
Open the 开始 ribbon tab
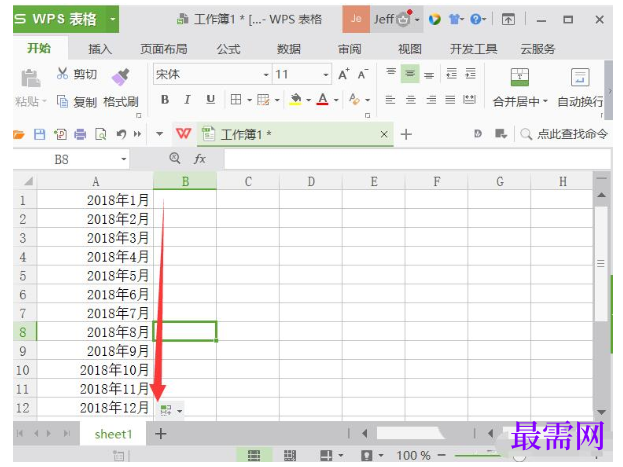click(x=39, y=48)
